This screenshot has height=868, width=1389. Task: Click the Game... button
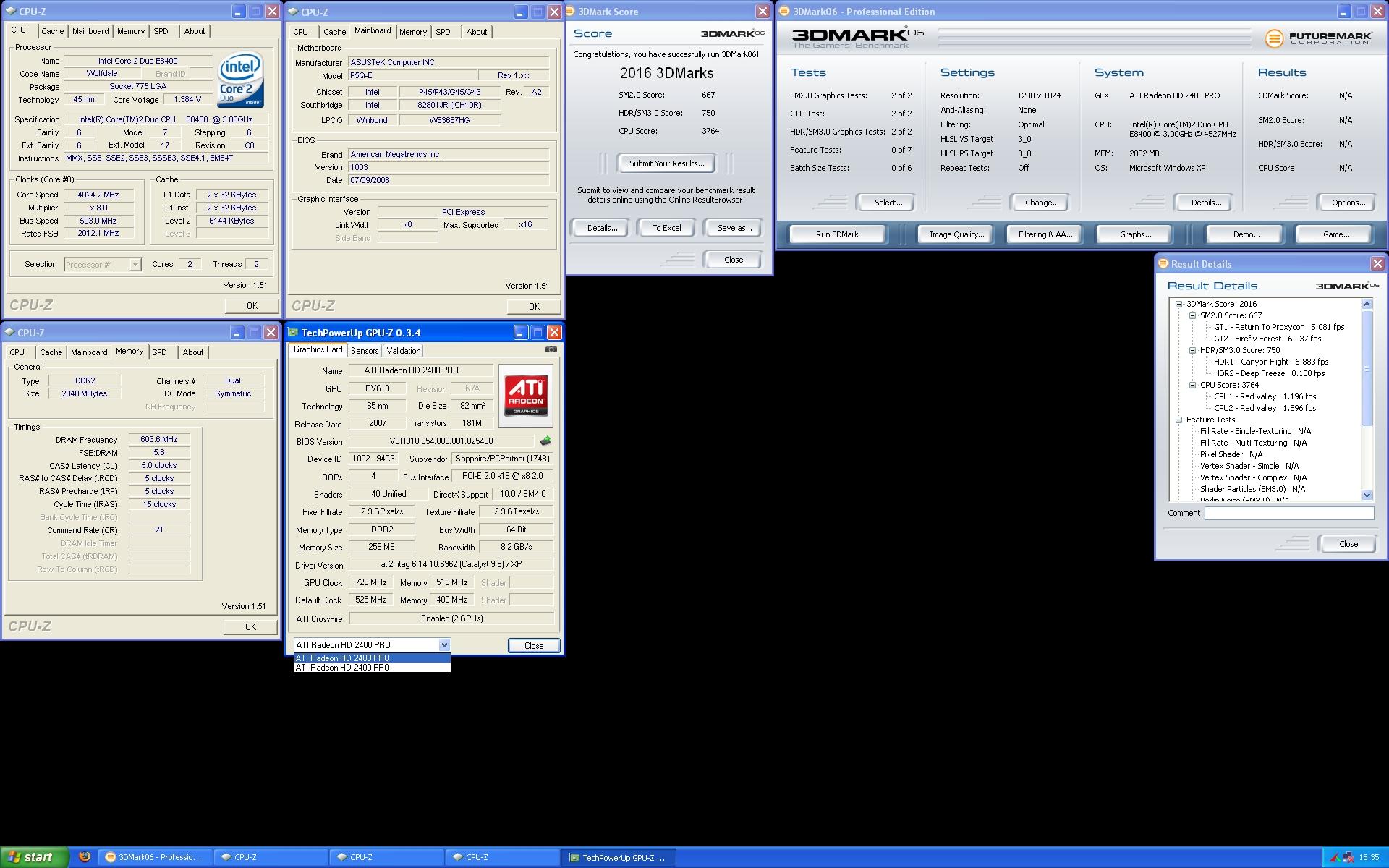(1335, 234)
